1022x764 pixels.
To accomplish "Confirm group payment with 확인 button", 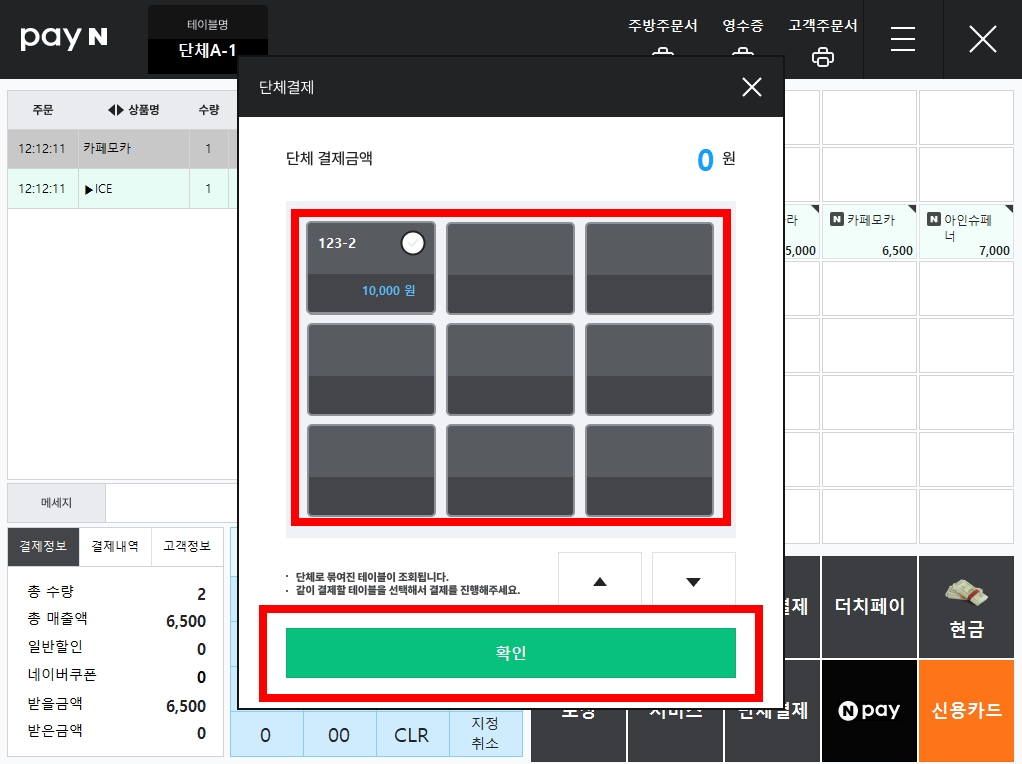I will coord(510,653).
